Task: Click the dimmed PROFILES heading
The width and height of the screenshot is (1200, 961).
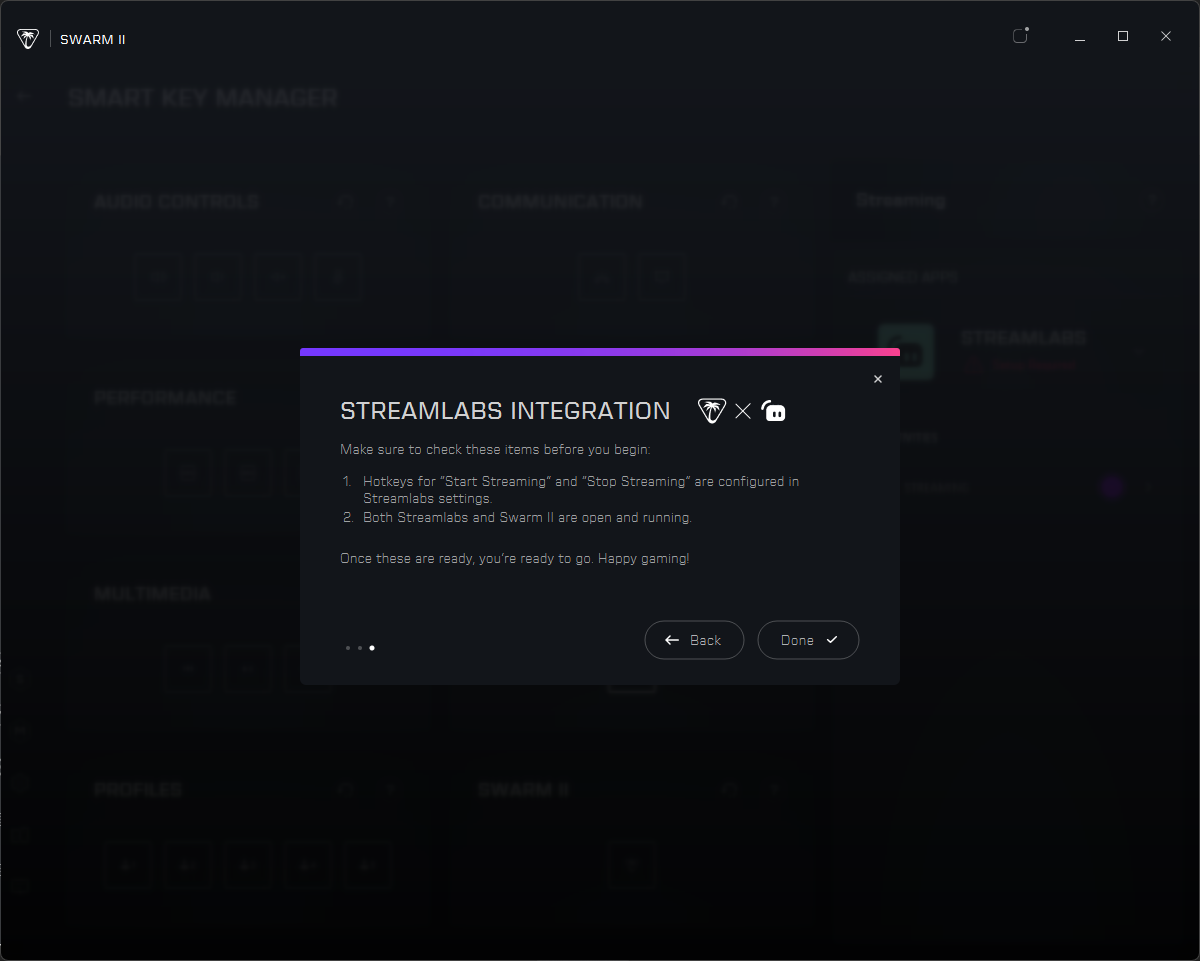Action: [x=138, y=789]
